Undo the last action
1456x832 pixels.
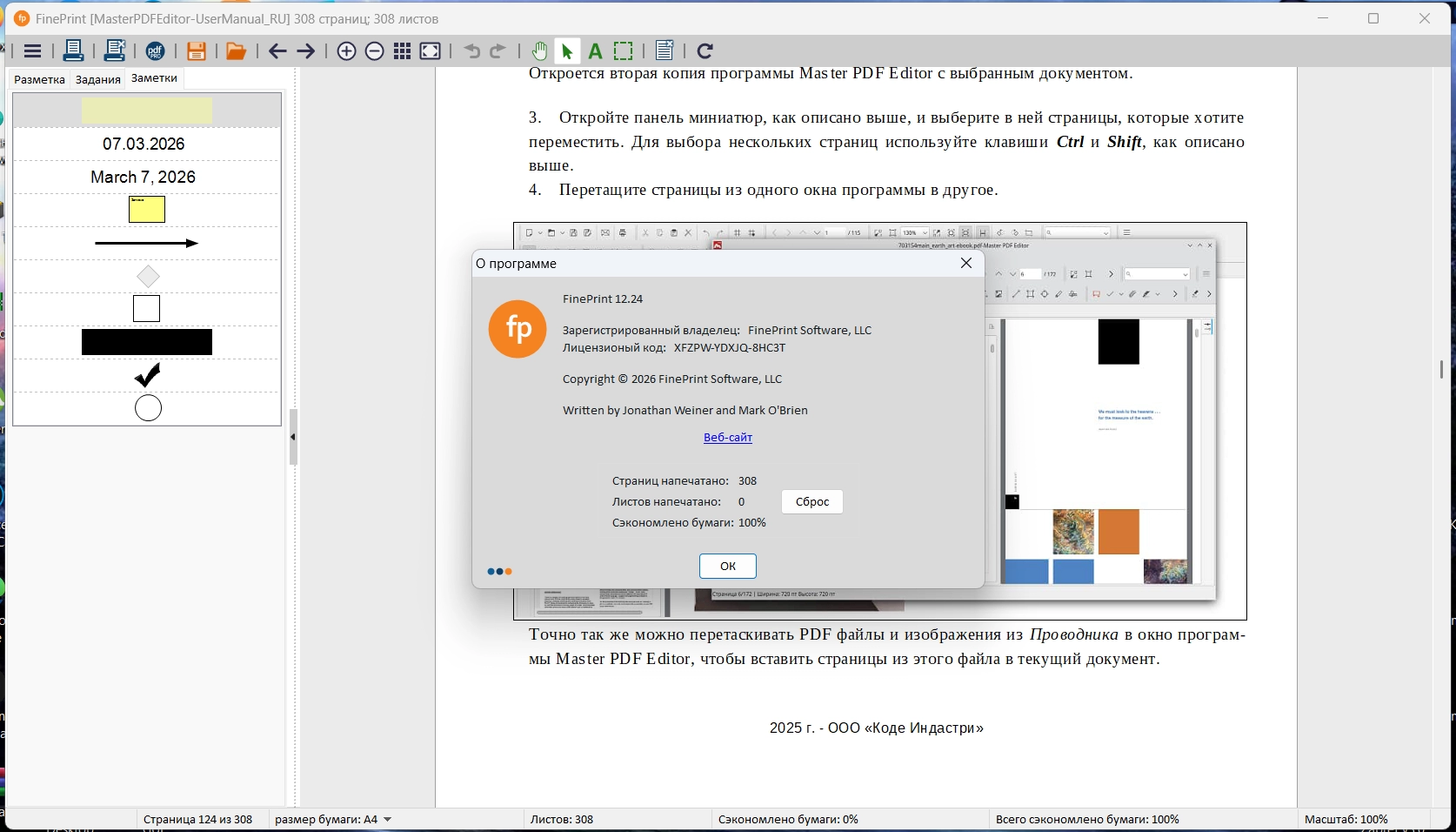click(x=472, y=51)
